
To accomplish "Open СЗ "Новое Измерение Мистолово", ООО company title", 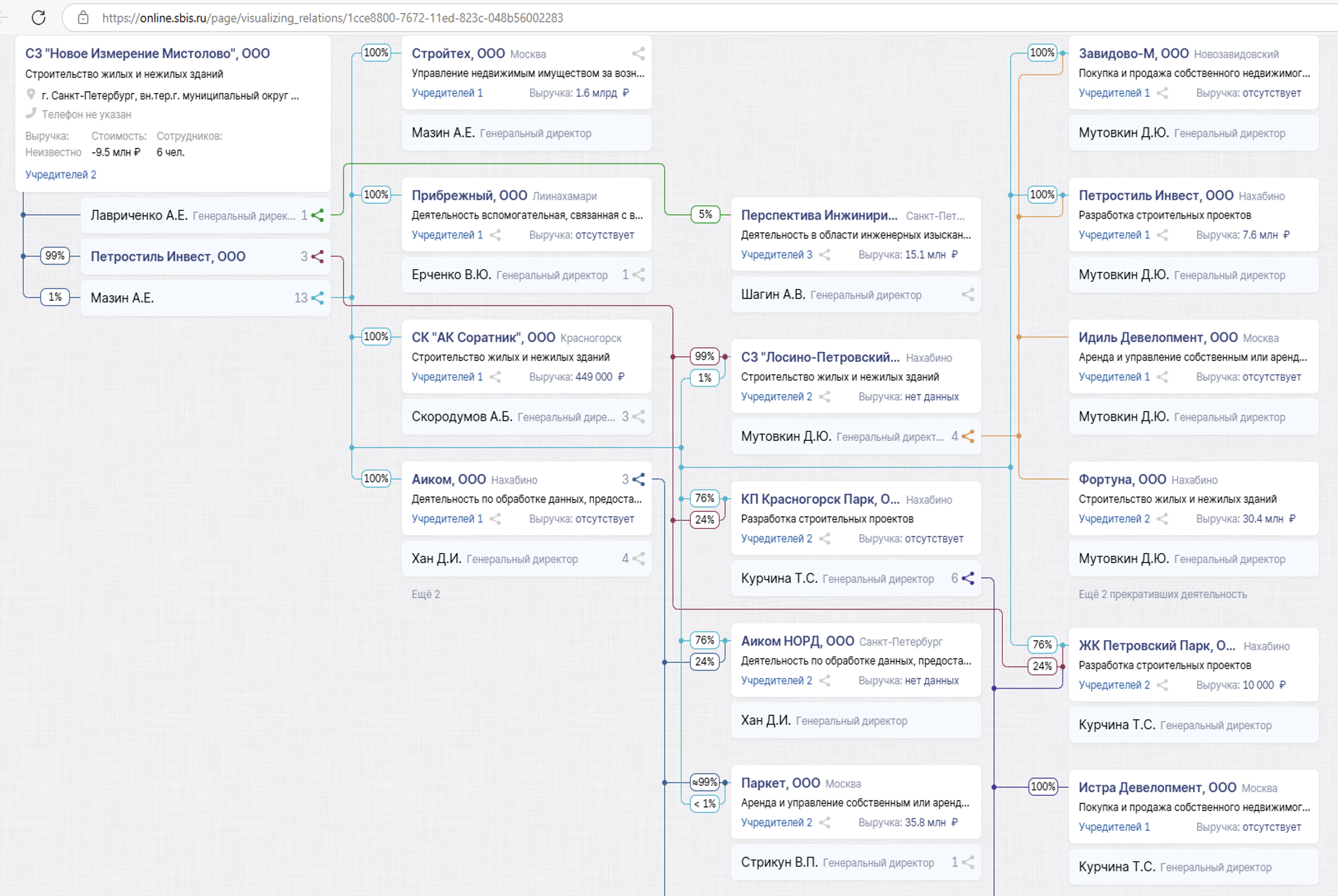I will (x=147, y=53).
